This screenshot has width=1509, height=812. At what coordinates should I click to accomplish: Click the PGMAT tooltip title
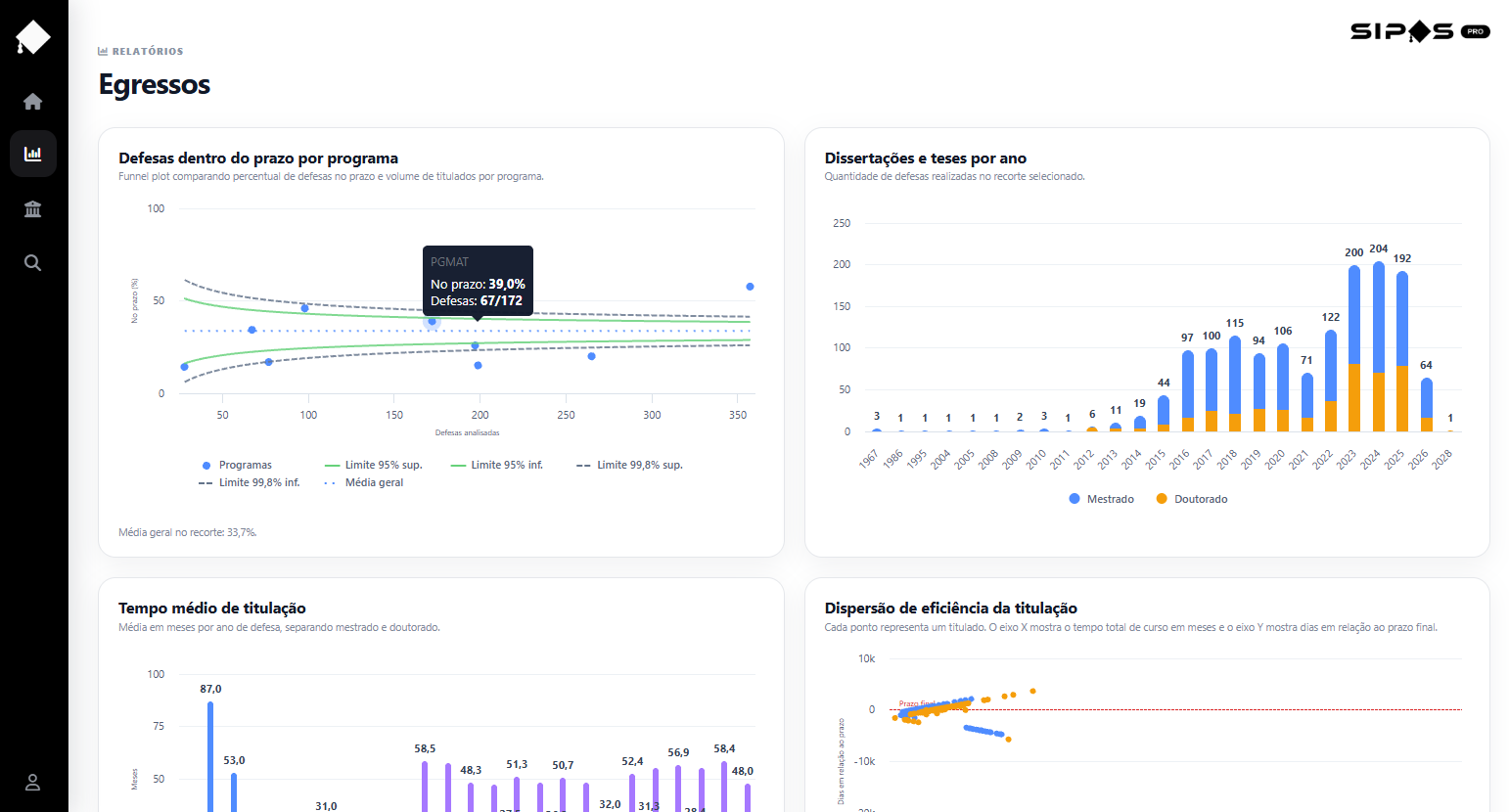click(450, 262)
